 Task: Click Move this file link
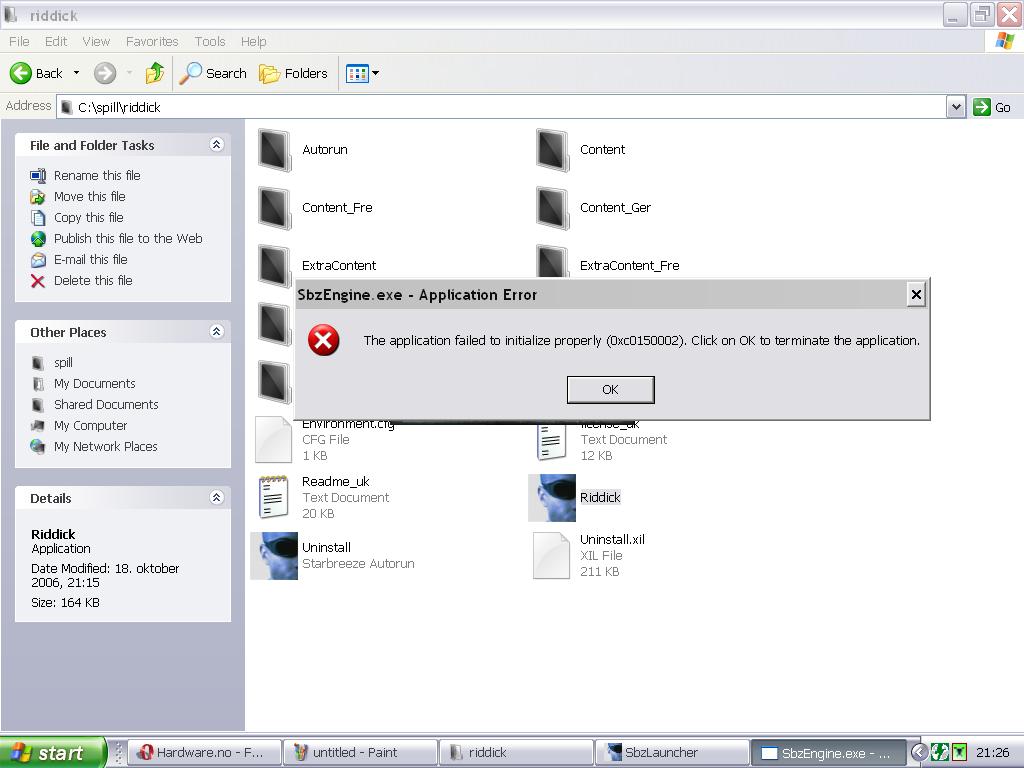point(89,196)
